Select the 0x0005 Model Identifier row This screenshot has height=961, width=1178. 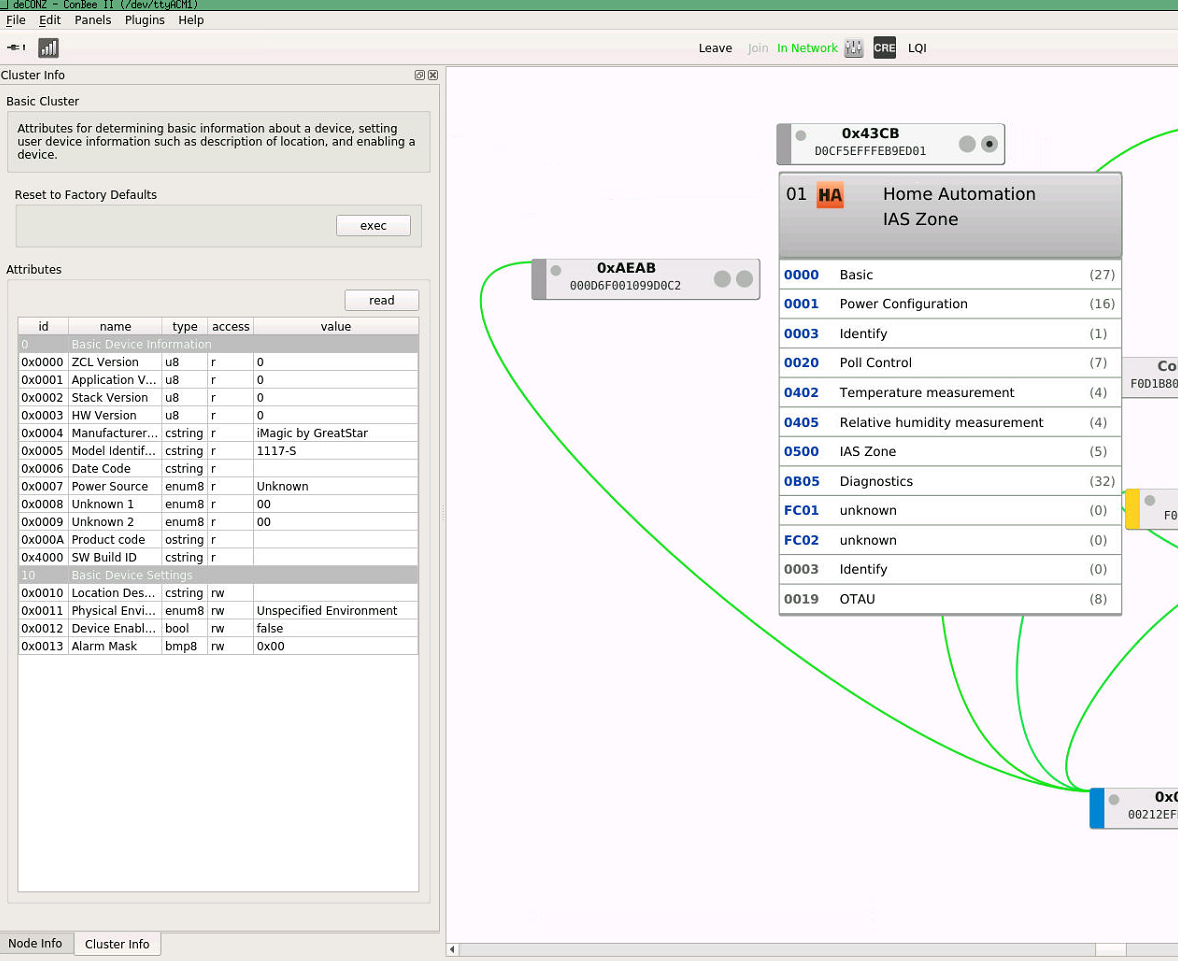[219, 451]
